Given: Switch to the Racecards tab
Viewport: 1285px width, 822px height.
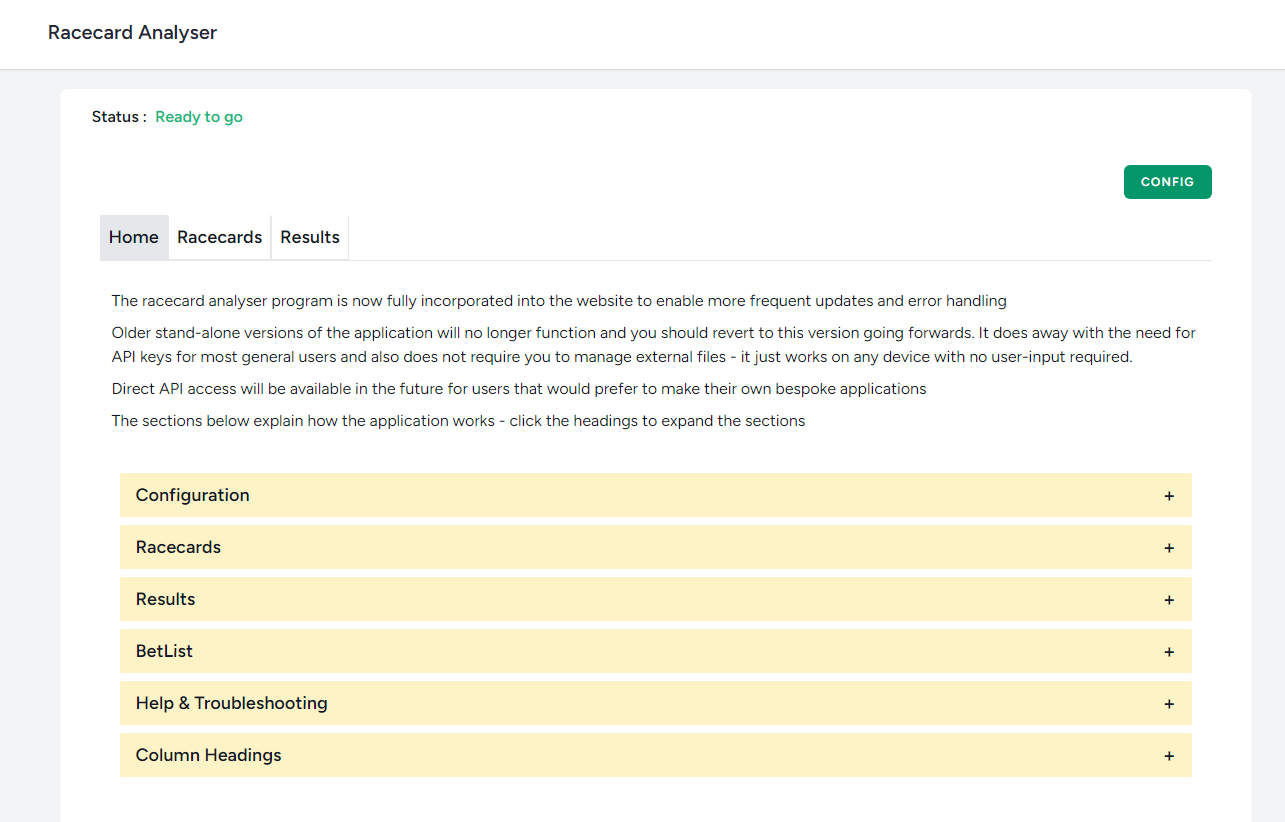Looking at the screenshot, I should point(219,237).
